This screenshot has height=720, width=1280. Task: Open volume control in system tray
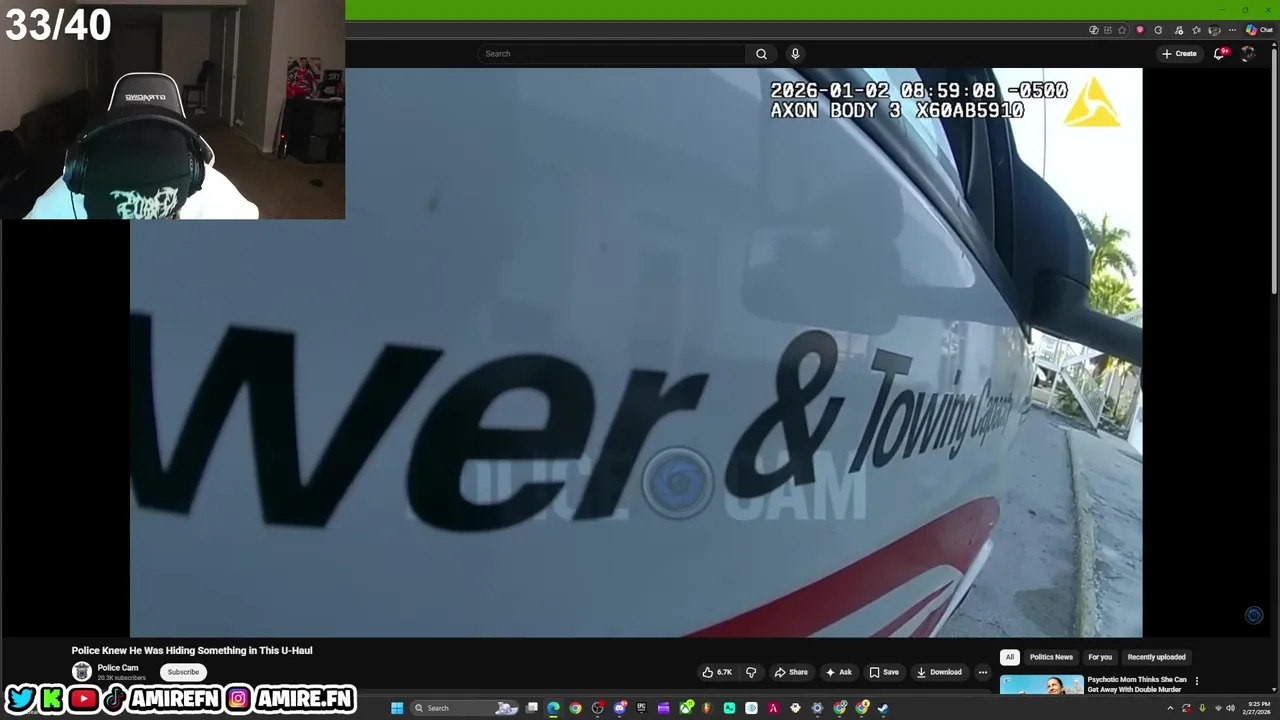(1230, 708)
